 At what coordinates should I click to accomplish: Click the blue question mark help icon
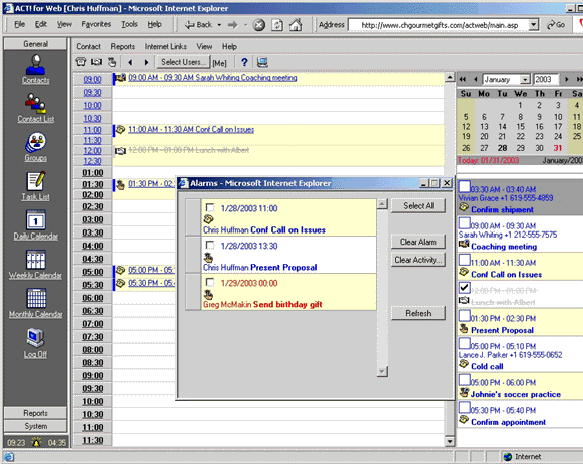[244, 62]
